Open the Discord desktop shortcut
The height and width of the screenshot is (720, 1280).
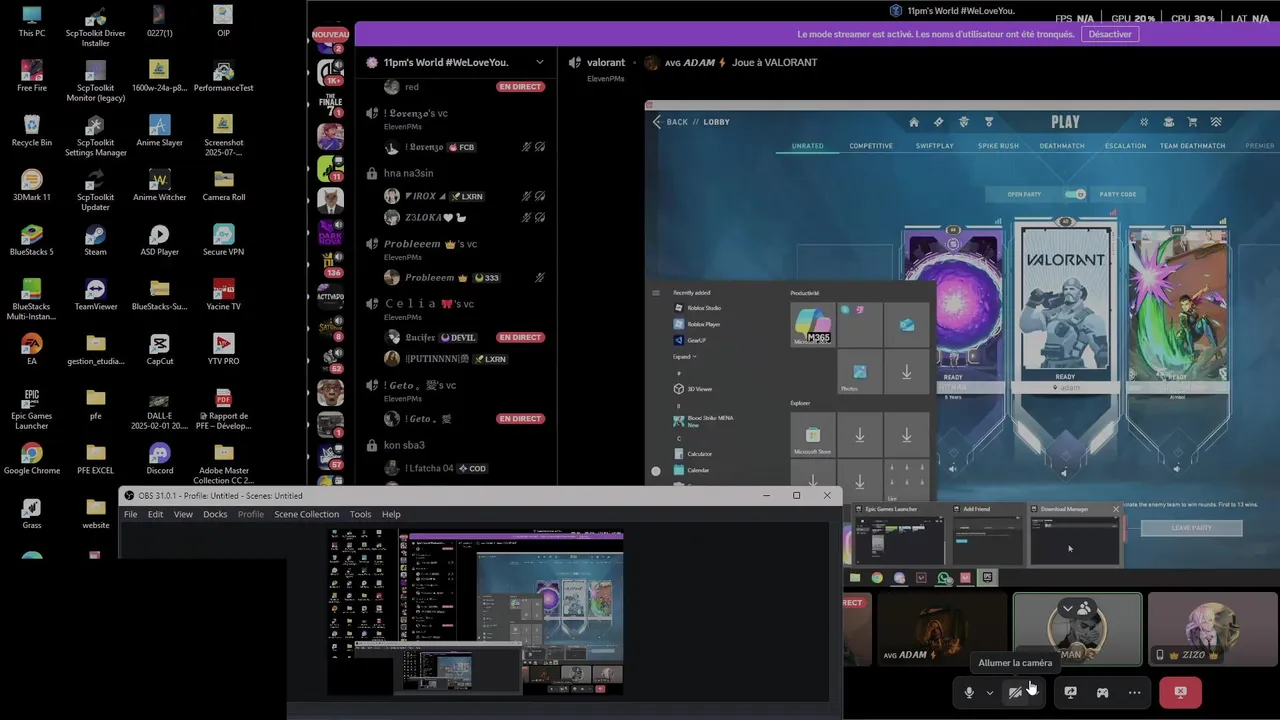coord(159,458)
